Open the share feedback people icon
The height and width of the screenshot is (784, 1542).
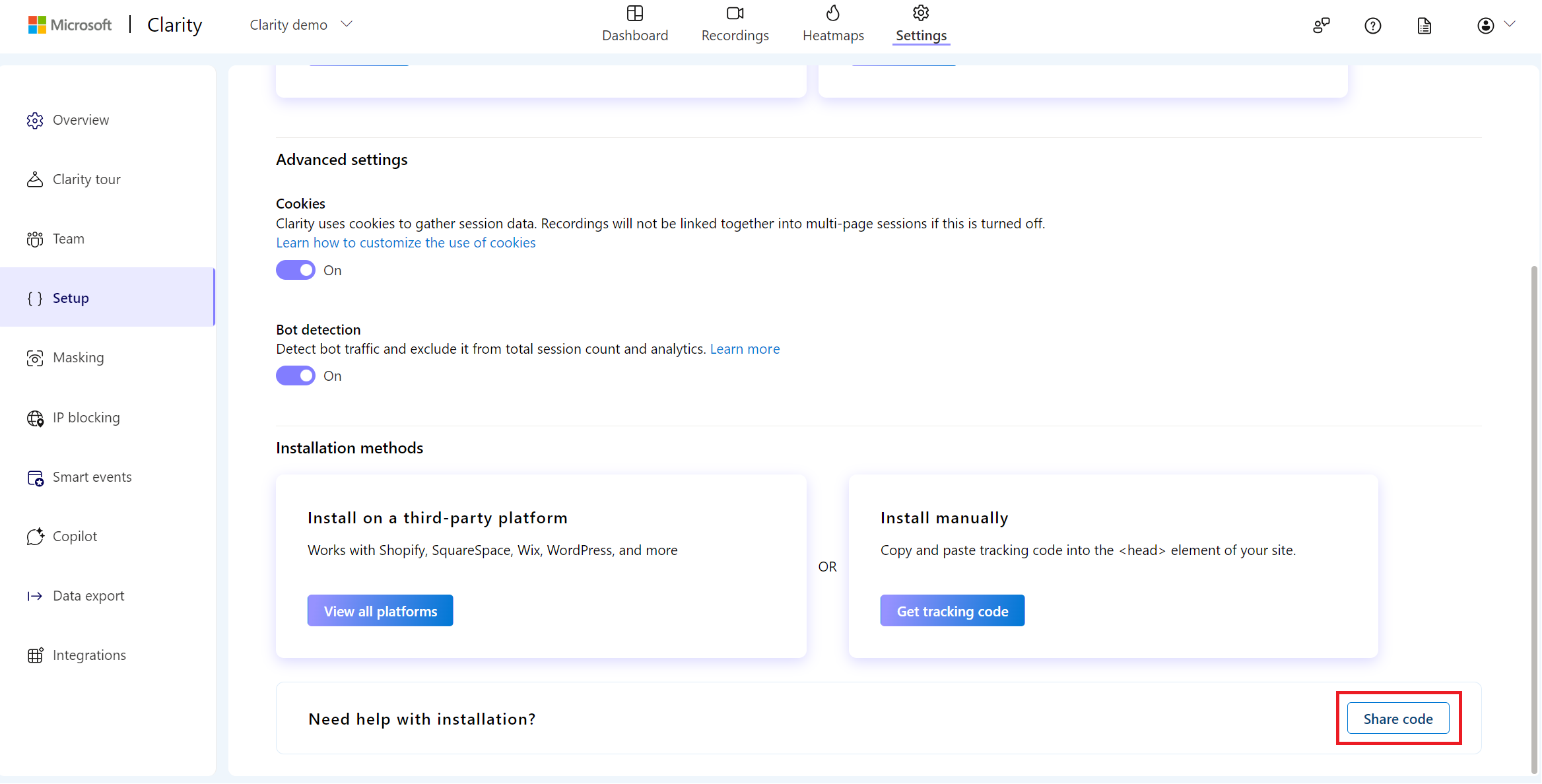click(1321, 25)
